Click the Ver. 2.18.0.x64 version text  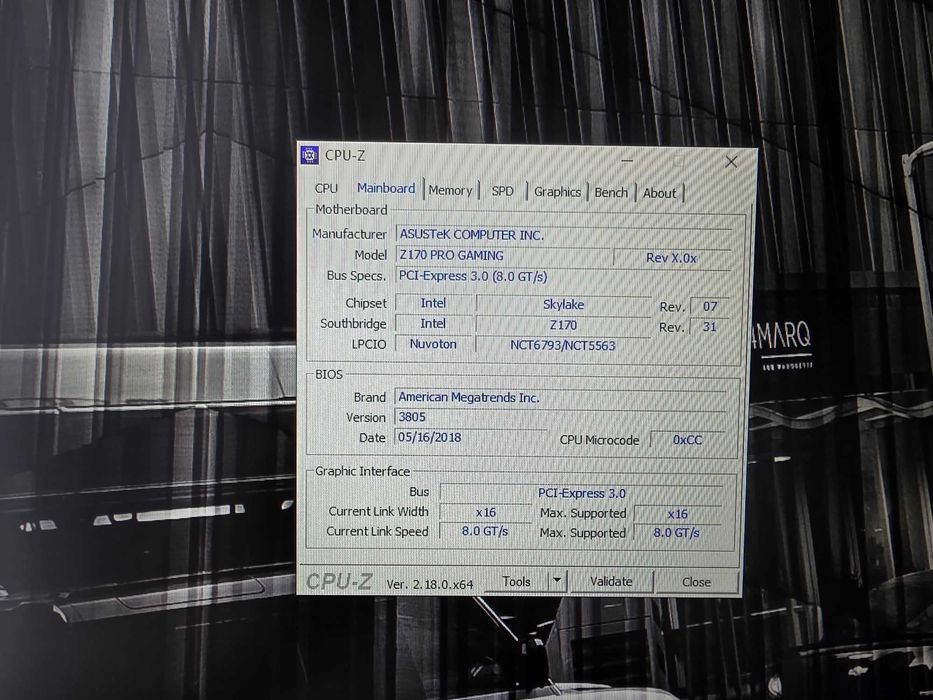(430, 585)
